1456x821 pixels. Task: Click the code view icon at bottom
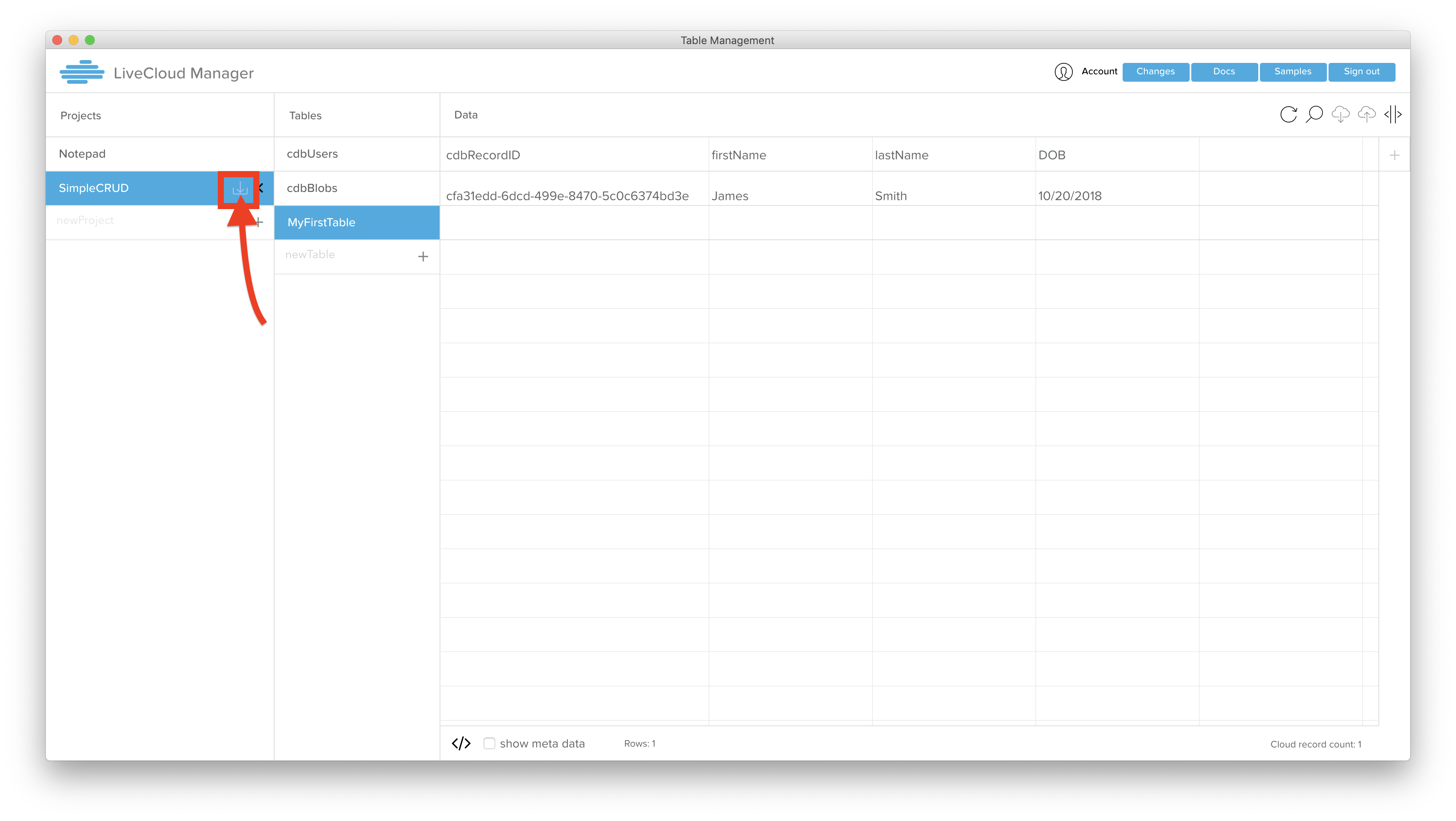[461, 743]
